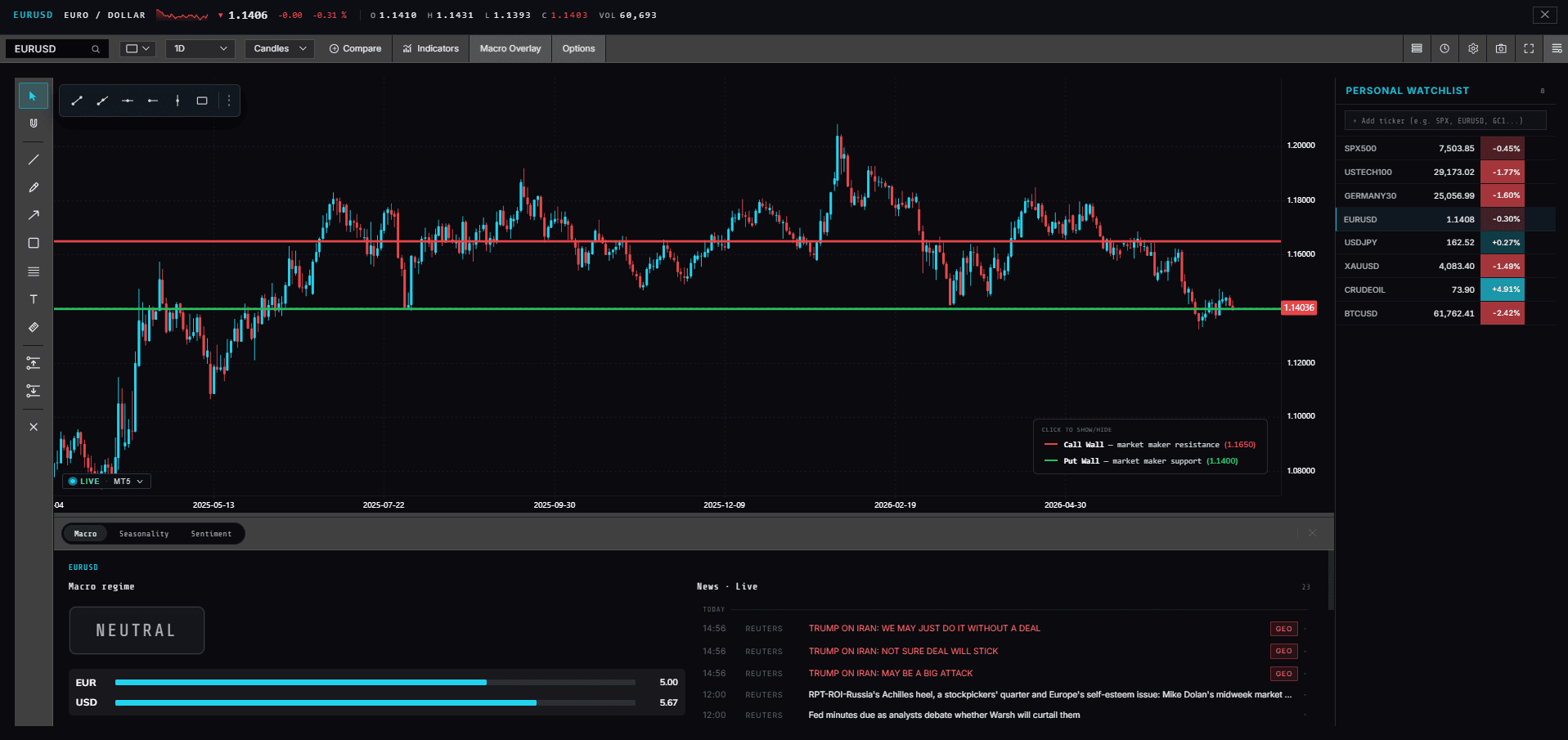Click the GEO tag on 'WITHOUT A DEAL' headline
This screenshot has width=1568, height=740.
tap(1284, 629)
